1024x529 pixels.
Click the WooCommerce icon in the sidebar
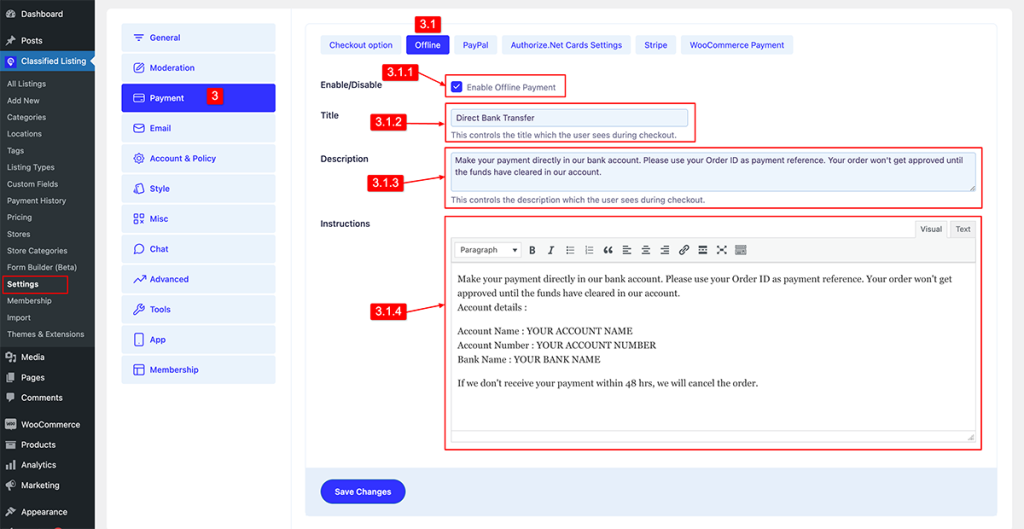click(x=10, y=425)
